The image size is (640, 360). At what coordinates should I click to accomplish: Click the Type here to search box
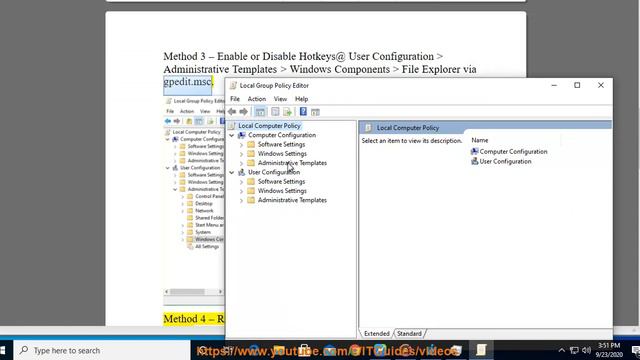click(102, 350)
